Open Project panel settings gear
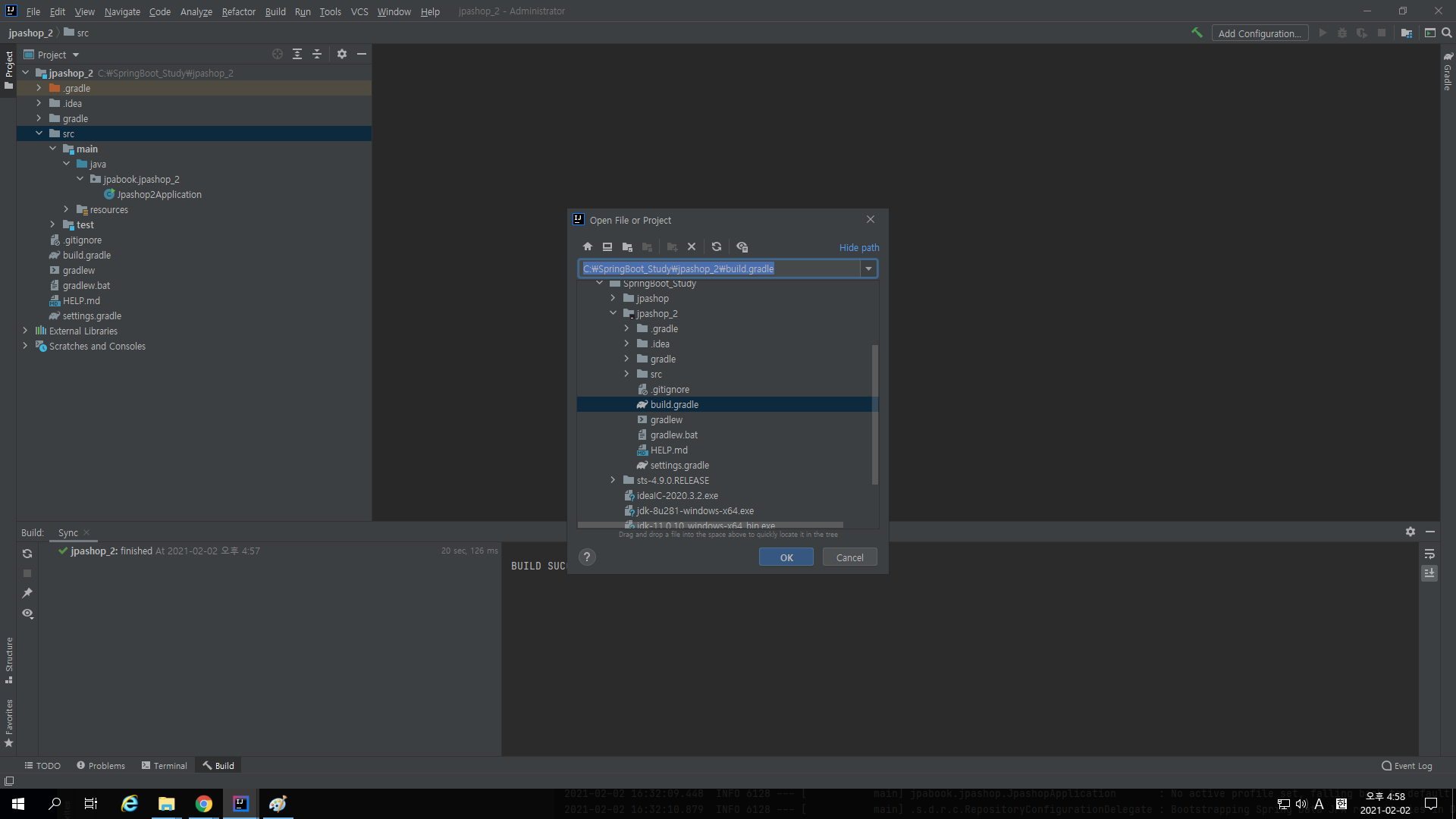The height and width of the screenshot is (819, 1456). 342,55
